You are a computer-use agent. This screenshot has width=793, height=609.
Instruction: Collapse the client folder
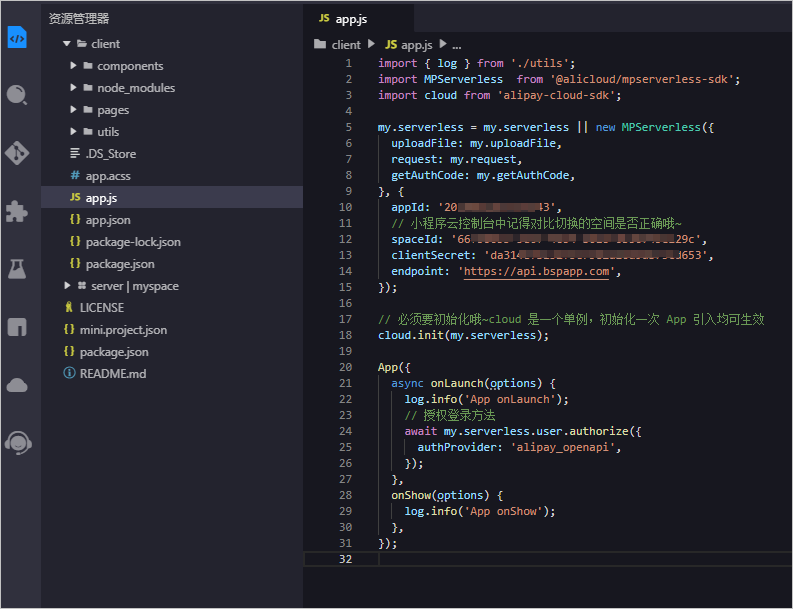tap(66, 44)
